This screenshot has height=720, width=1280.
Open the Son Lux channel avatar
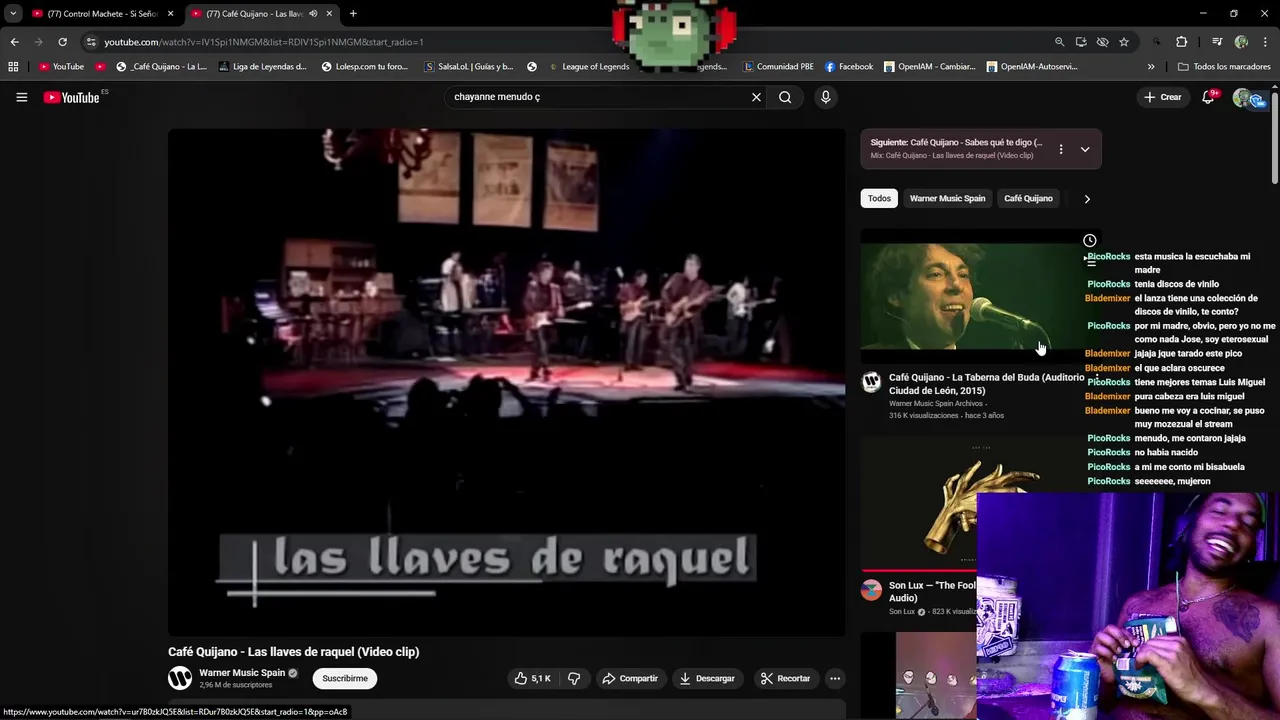871,589
